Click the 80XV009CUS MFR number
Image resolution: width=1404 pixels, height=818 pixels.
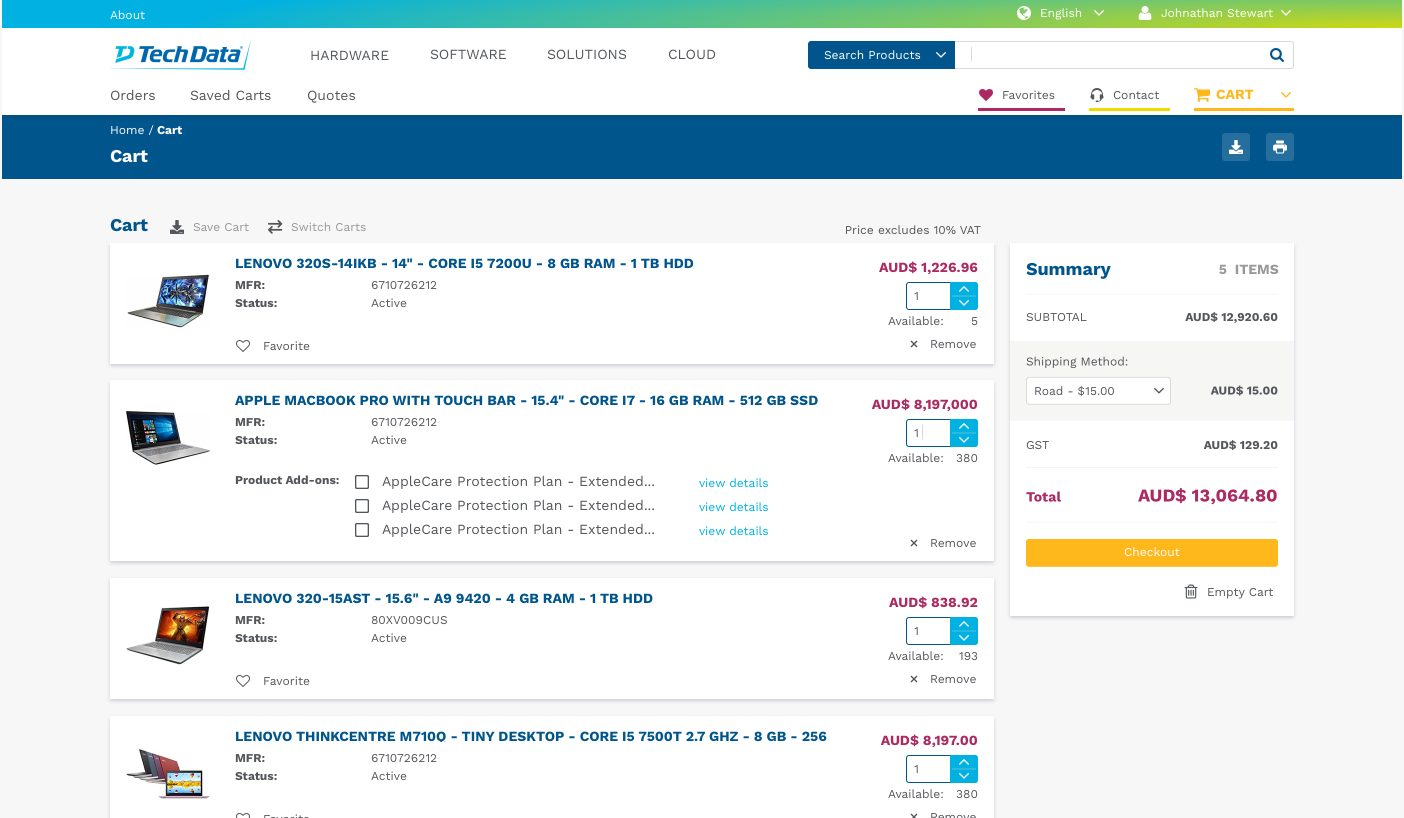click(409, 620)
